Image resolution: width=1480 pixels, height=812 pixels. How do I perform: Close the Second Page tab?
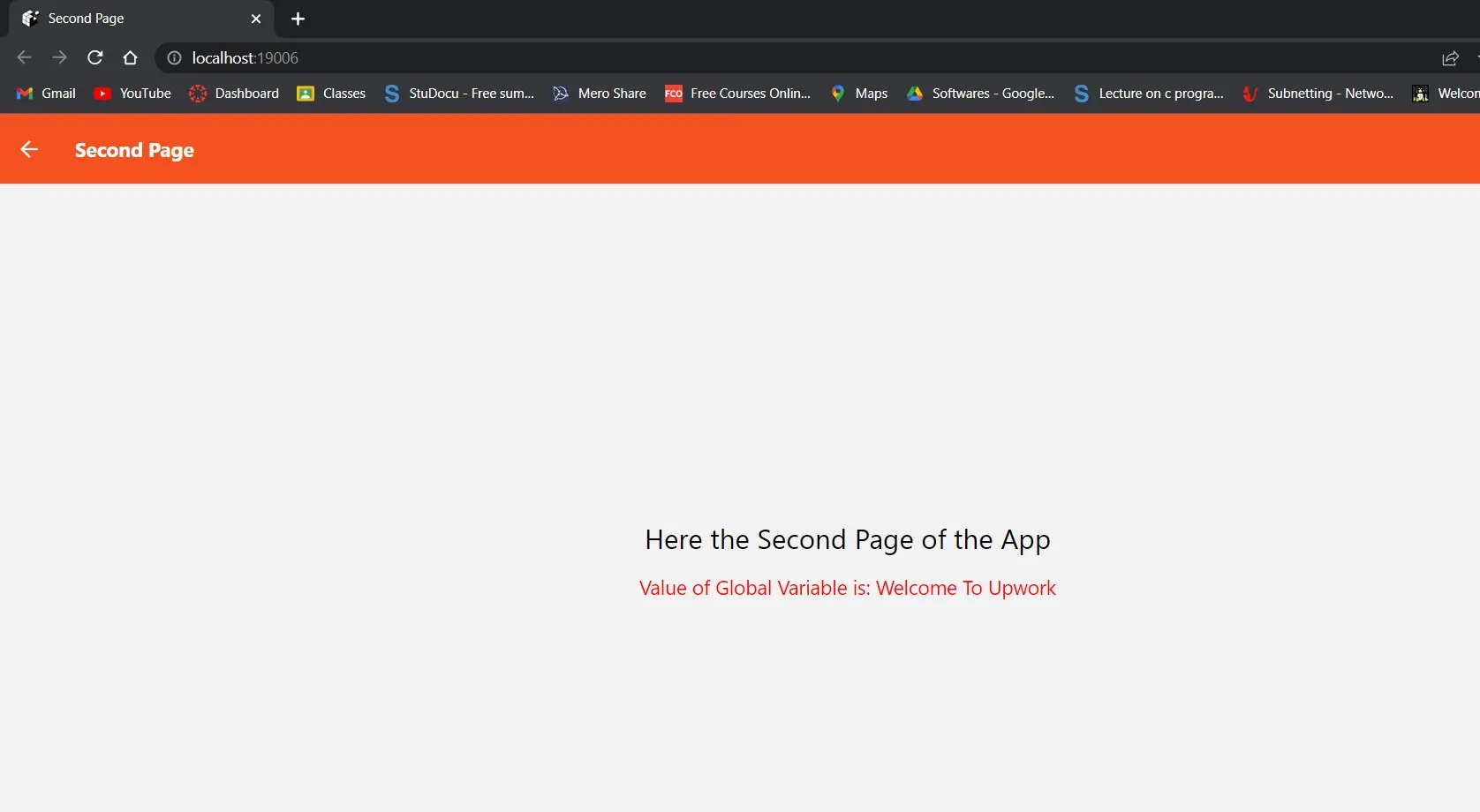256,19
